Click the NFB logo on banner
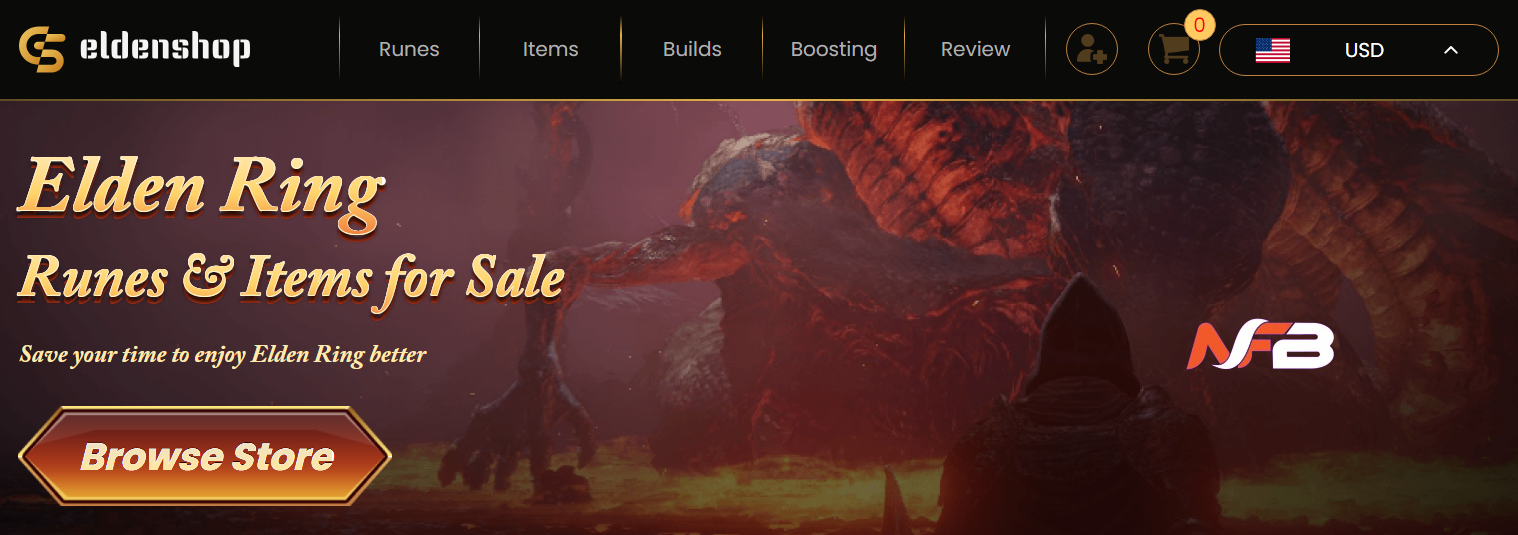This screenshot has height=535, width=1518. [x=1260, y=346]
